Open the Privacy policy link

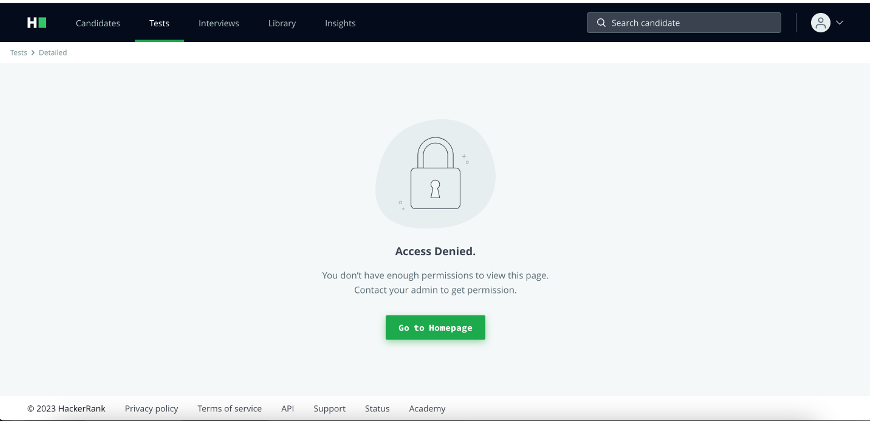(x=151, y=409)
